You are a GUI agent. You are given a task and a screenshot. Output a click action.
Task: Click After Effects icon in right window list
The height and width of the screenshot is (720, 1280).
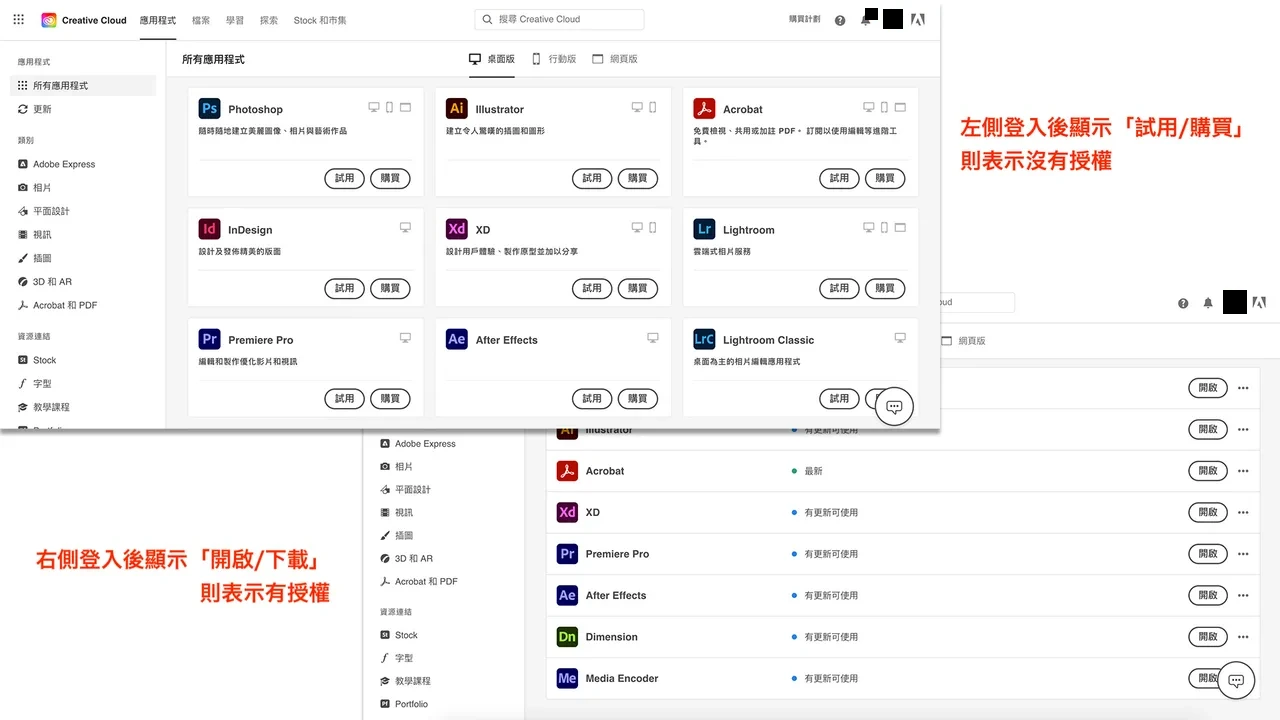coord(567,595)
